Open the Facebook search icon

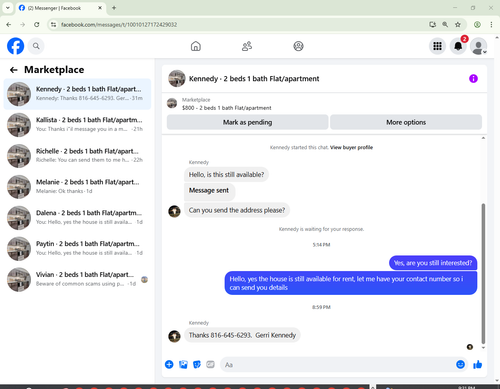(36, 46)
